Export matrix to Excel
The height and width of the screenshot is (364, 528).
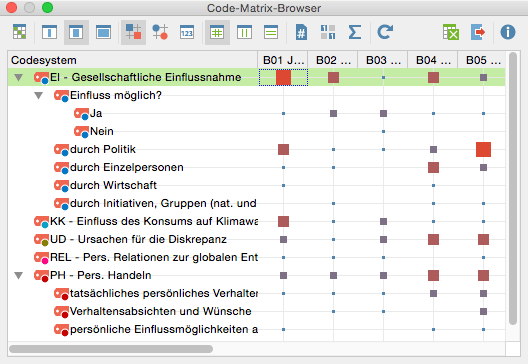(x=451, y=32)
